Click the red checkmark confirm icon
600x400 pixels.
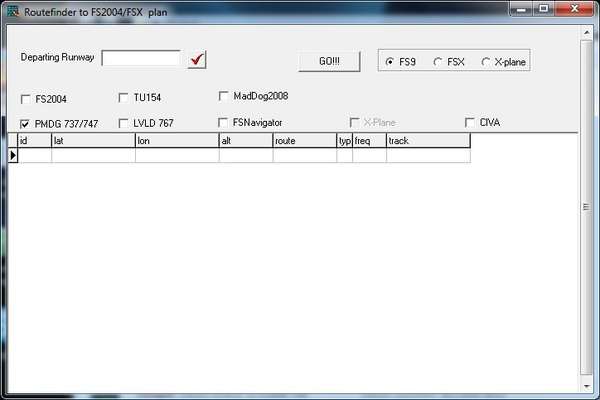pyautogui.click(x=197, y=59)
